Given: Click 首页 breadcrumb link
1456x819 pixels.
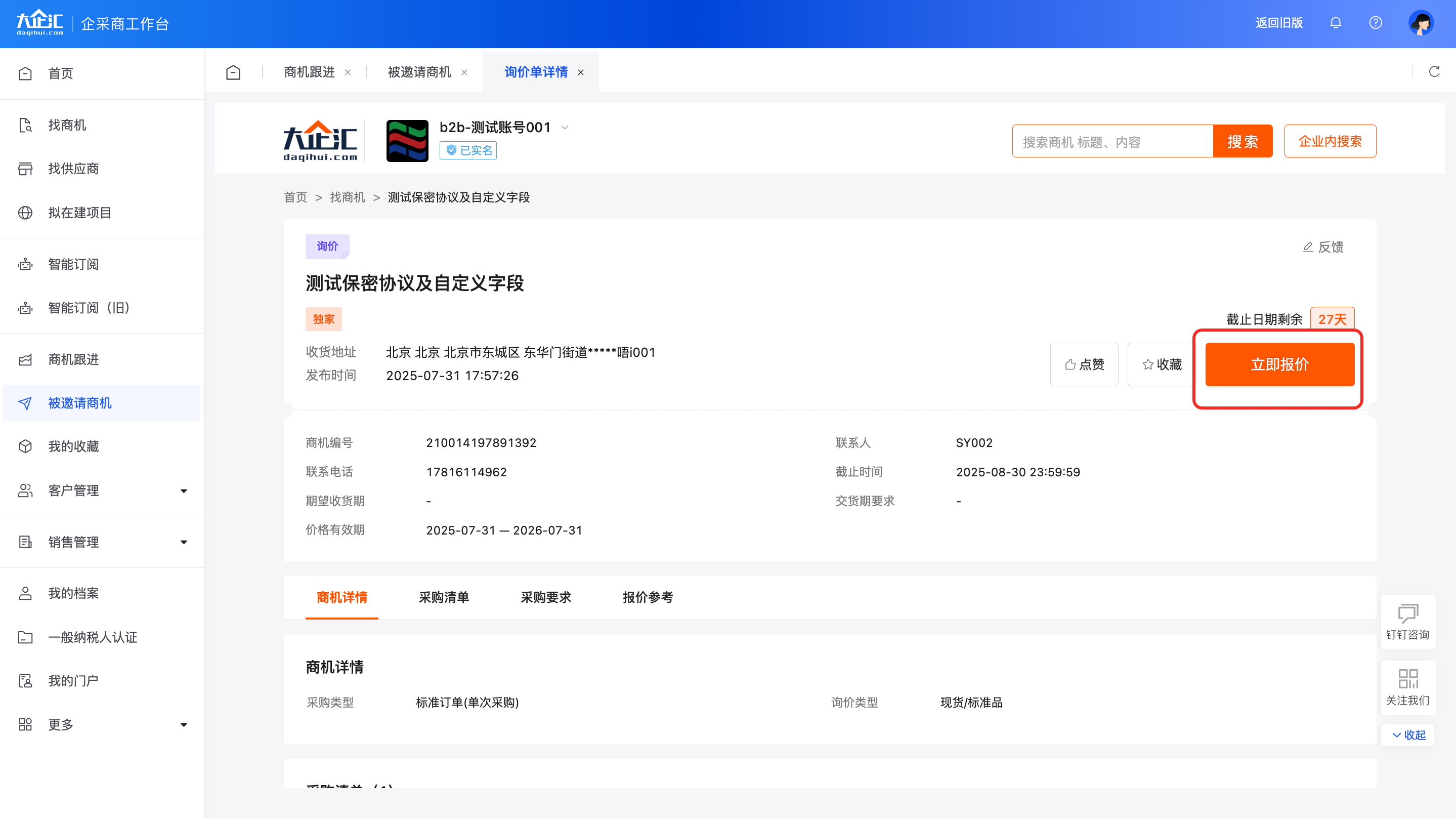Looking at the screenshot, I should click(295, 197).
